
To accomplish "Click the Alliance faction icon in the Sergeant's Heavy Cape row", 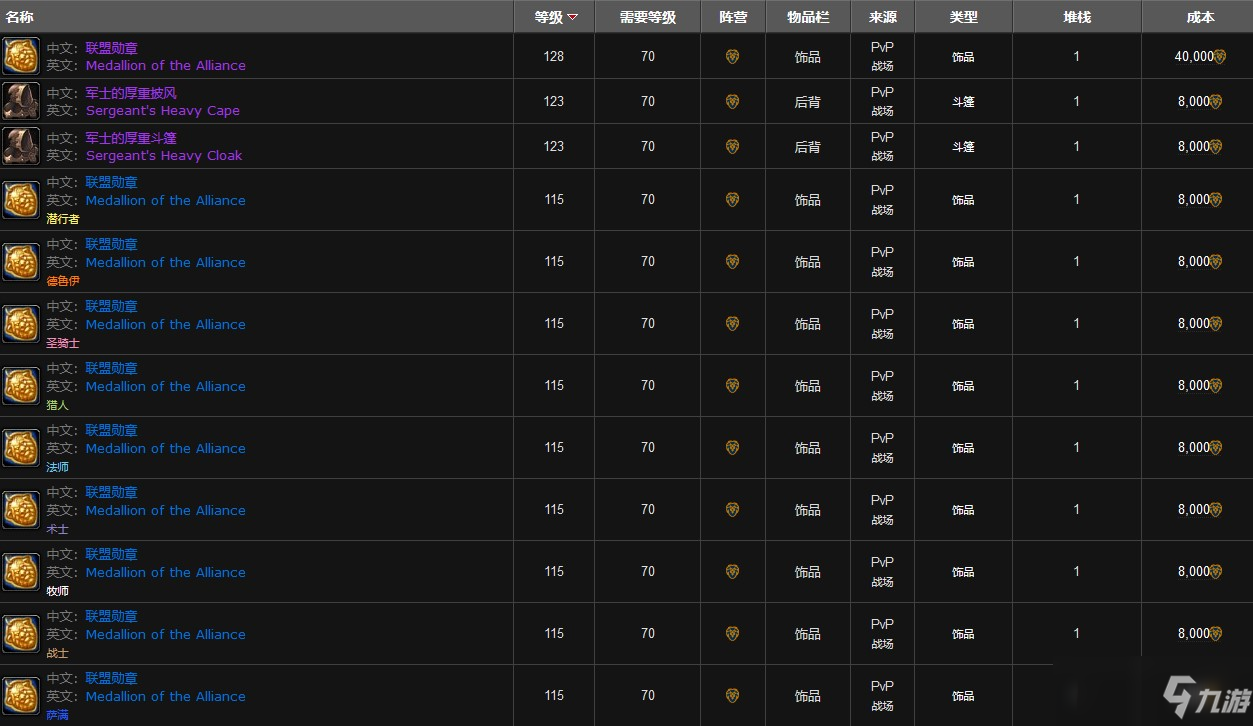I will click(732, 101).
